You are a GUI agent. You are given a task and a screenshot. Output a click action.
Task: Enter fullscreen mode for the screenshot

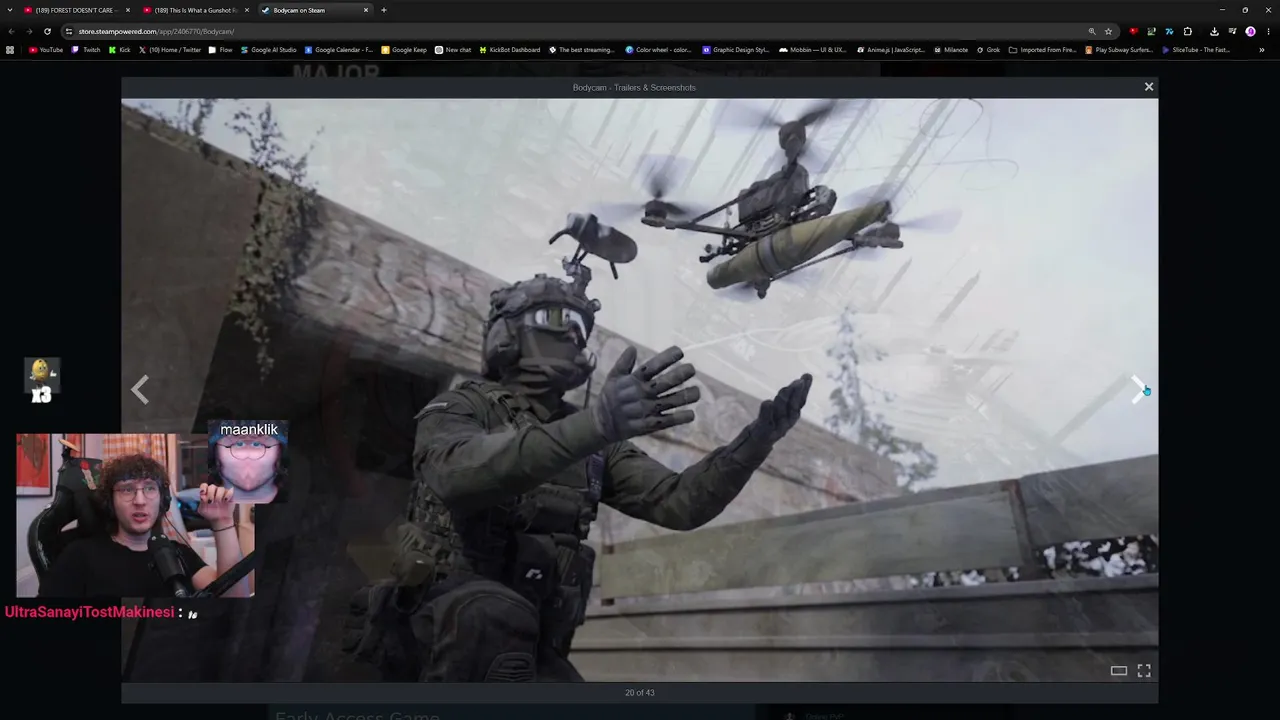(x=1144, y=671)
